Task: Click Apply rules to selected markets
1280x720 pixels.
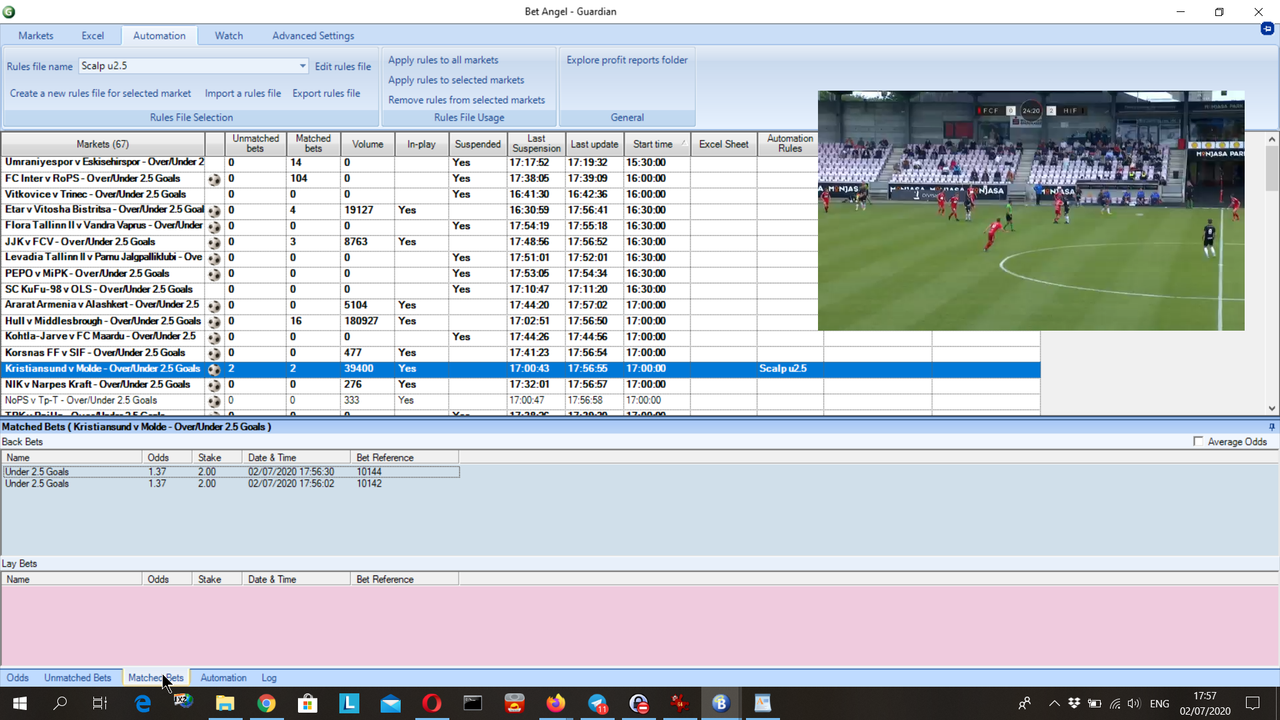Action: tap(456, 80)
